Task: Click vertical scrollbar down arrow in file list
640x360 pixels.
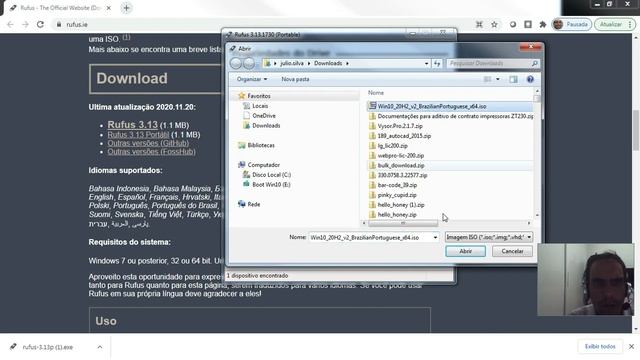Action: pyautogui.click(x=537, y=215)
